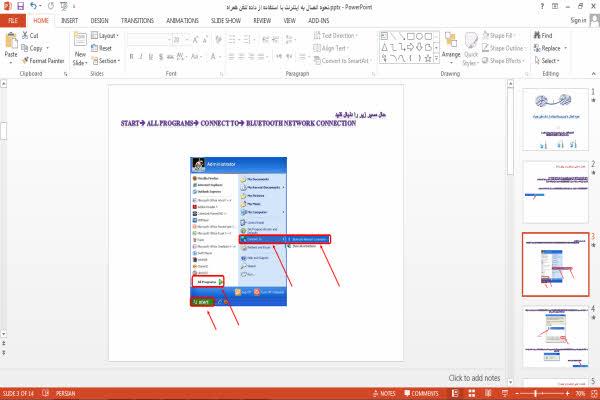
Task: Open the FILE tab
Action: tap(13, 21)
